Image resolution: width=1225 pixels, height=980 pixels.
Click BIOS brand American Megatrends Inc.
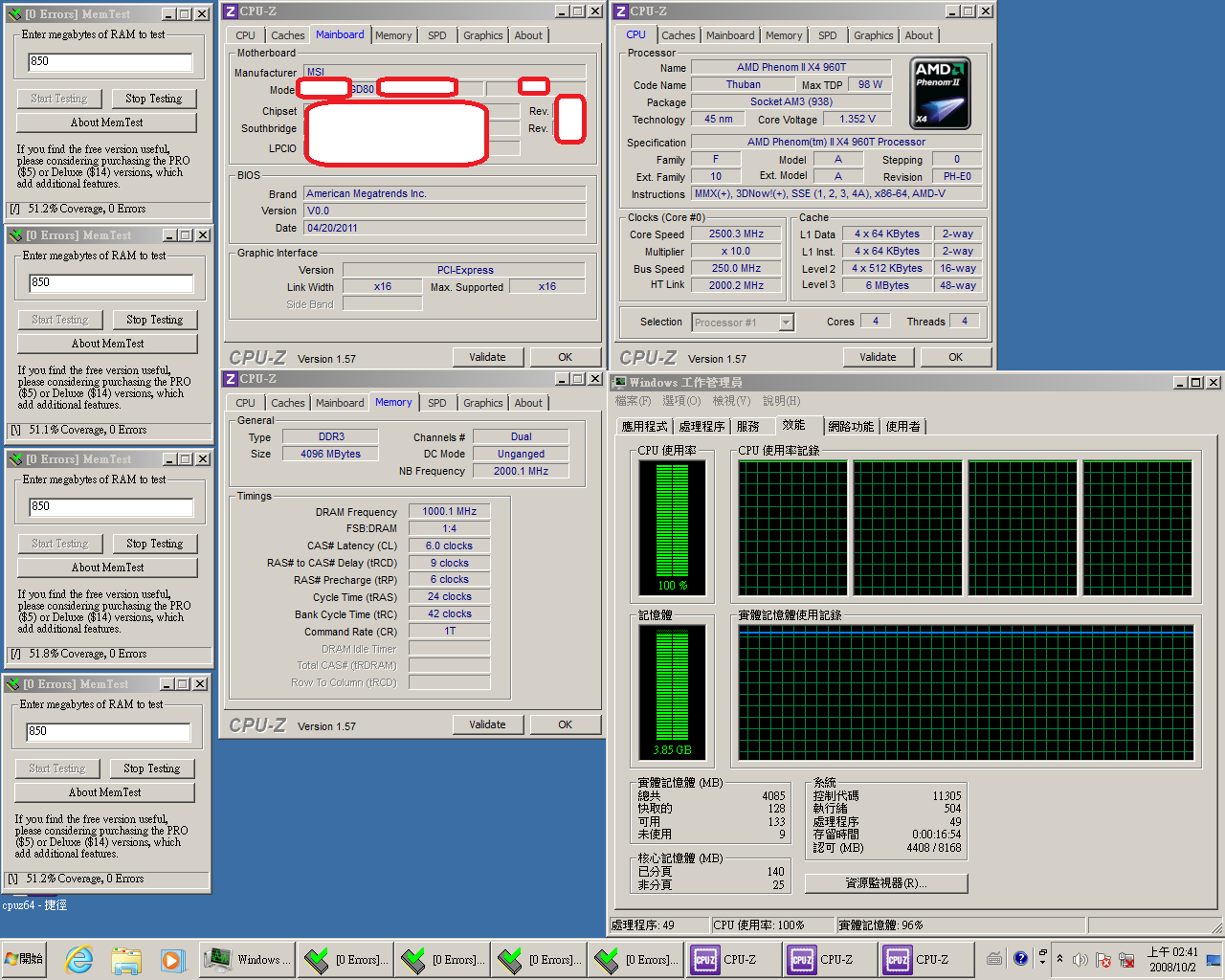445,193
